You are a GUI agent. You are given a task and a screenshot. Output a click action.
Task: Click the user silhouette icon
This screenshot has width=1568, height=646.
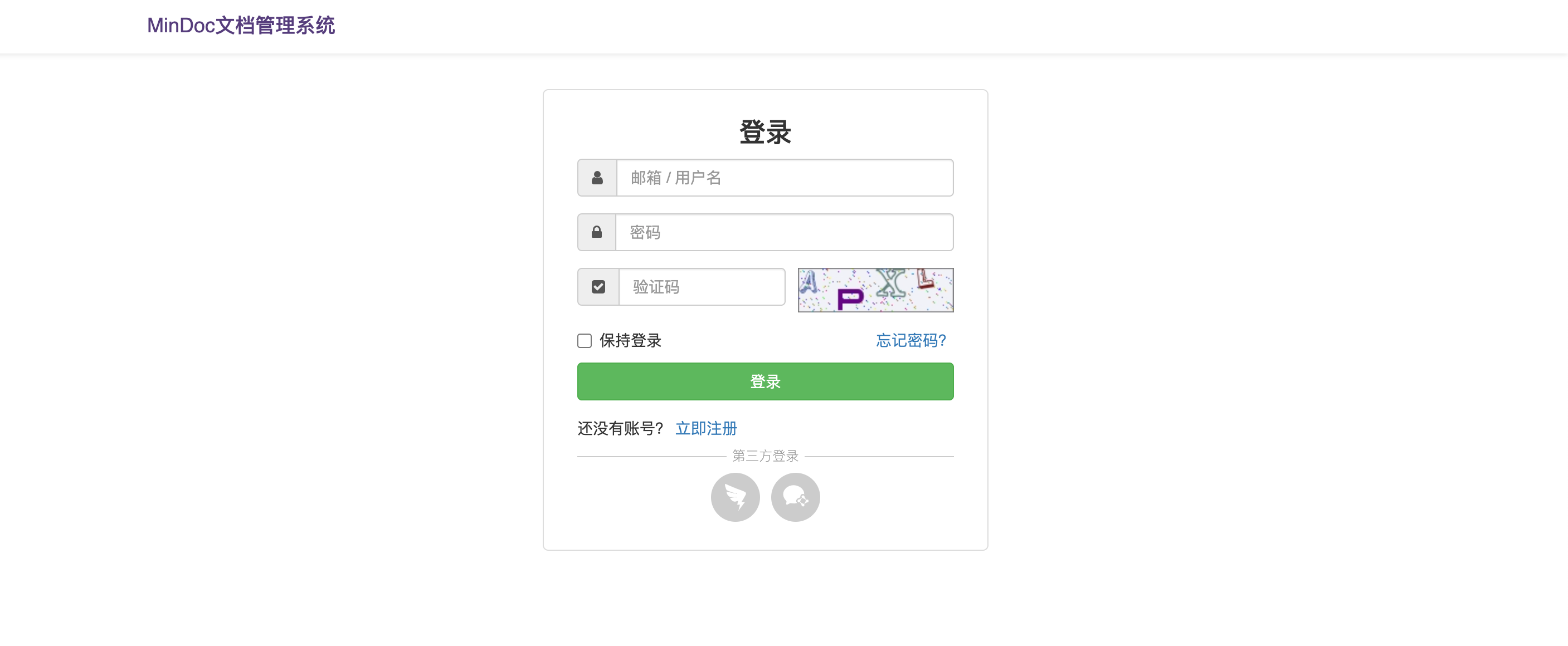click(x=597, y=178)
